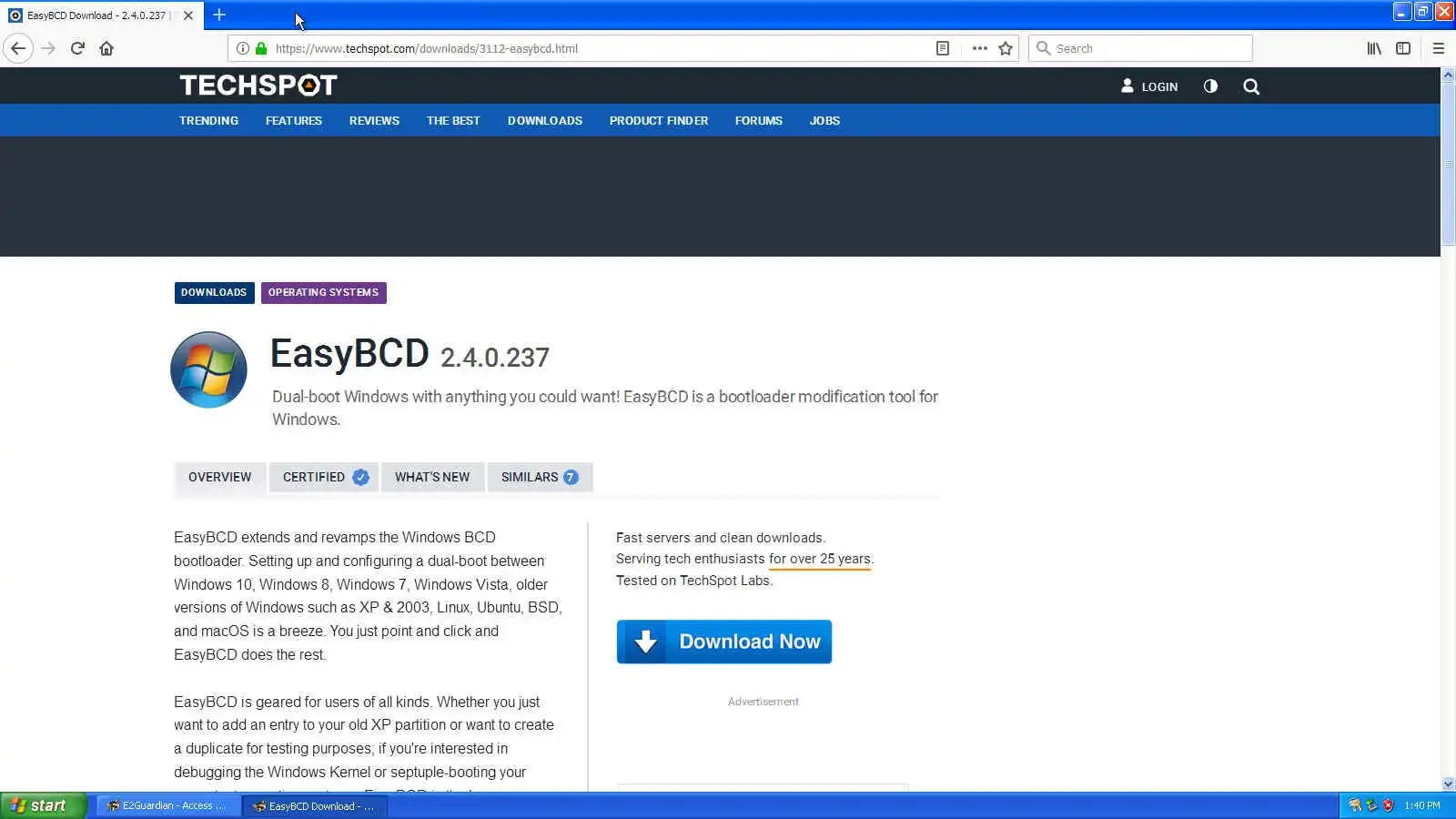Select the EasyBCD Download browser tab
1456x819 pixels.
pos(101,15)
